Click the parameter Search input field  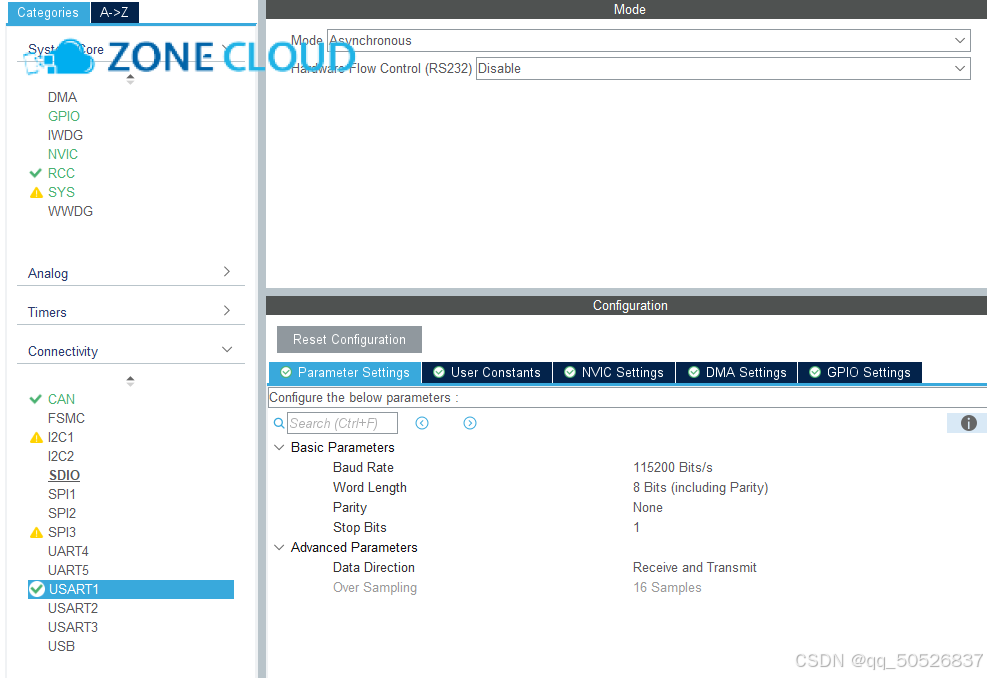(x=342, y=423)
